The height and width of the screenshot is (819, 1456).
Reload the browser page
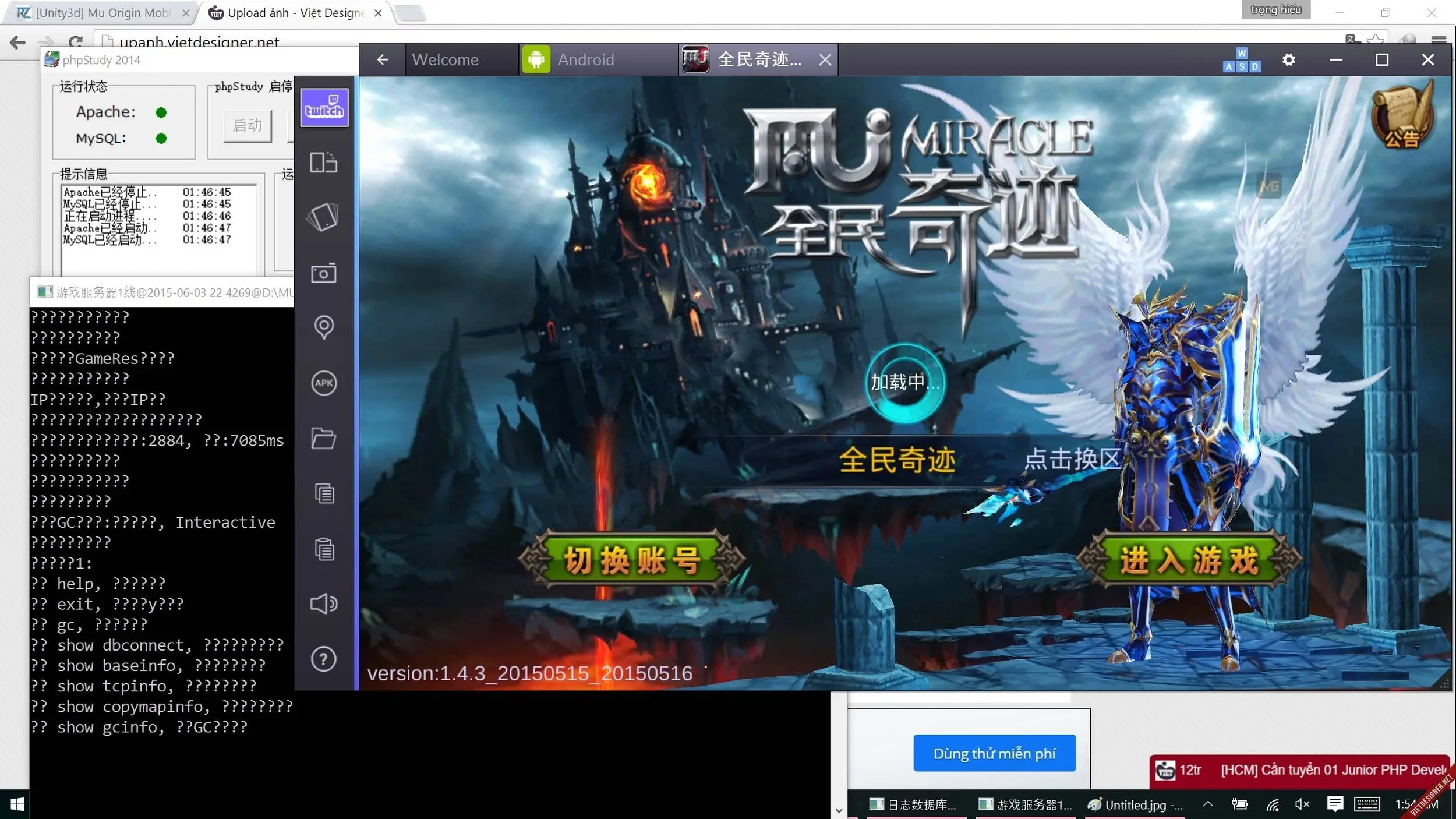(x=76, y=41)
